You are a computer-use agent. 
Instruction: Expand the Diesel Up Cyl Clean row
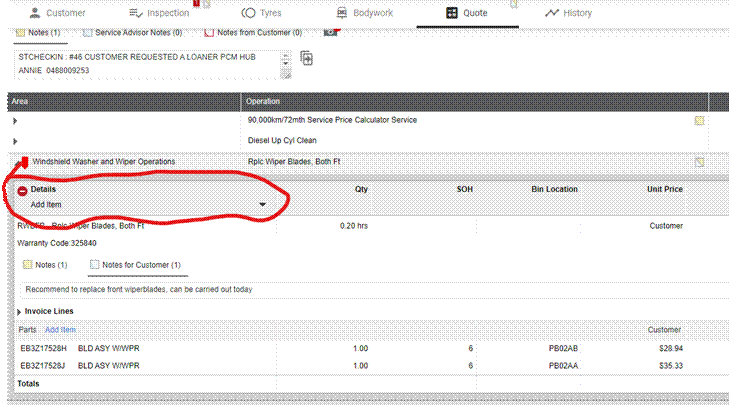coord(15,141)
